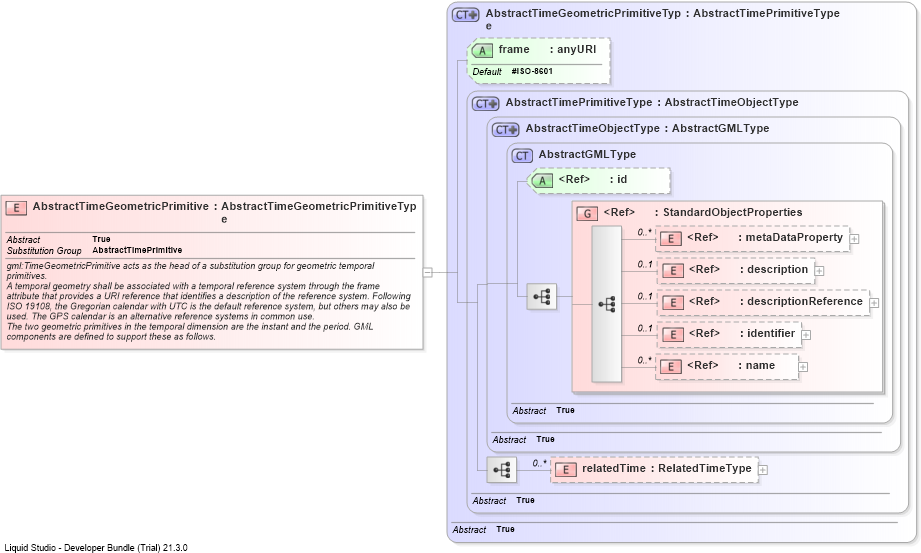Collapse the AbstractTimeGeometricPrimitive element node
The width and height of the screenshot is (921, 553).
pyautogui.click(x=428, y=272)
